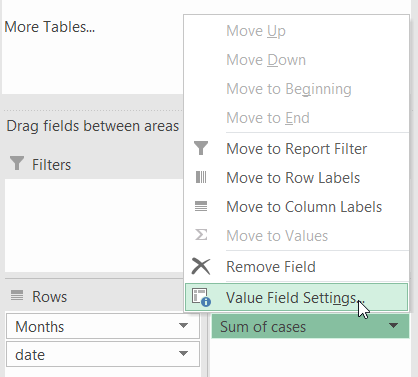Image resolution: width=418 pixels, height=377 pixels.
Task: Select Move to Report Filter
Action: (x=296, y=149)
